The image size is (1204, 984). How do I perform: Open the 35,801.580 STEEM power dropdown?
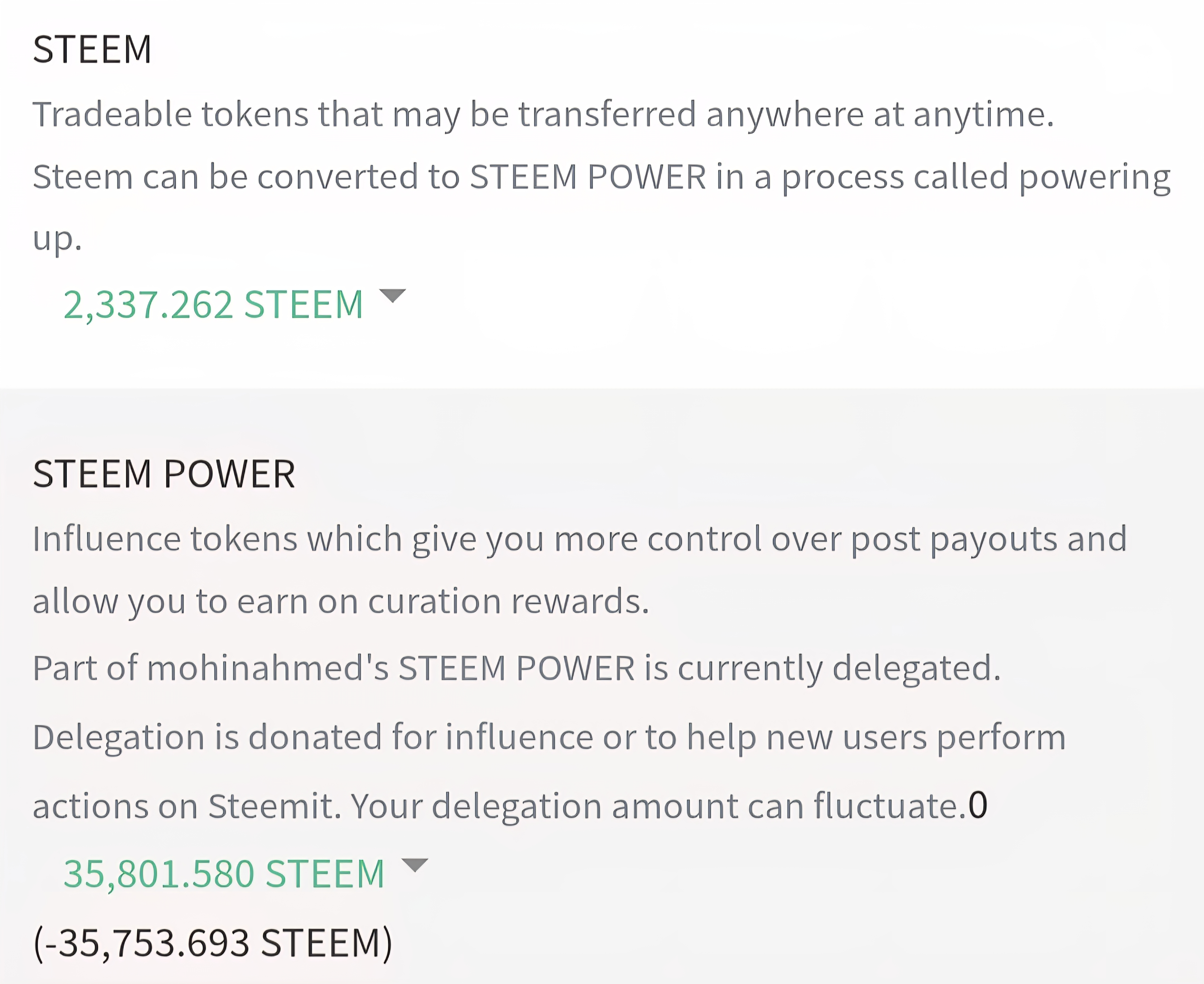[224, 874]
